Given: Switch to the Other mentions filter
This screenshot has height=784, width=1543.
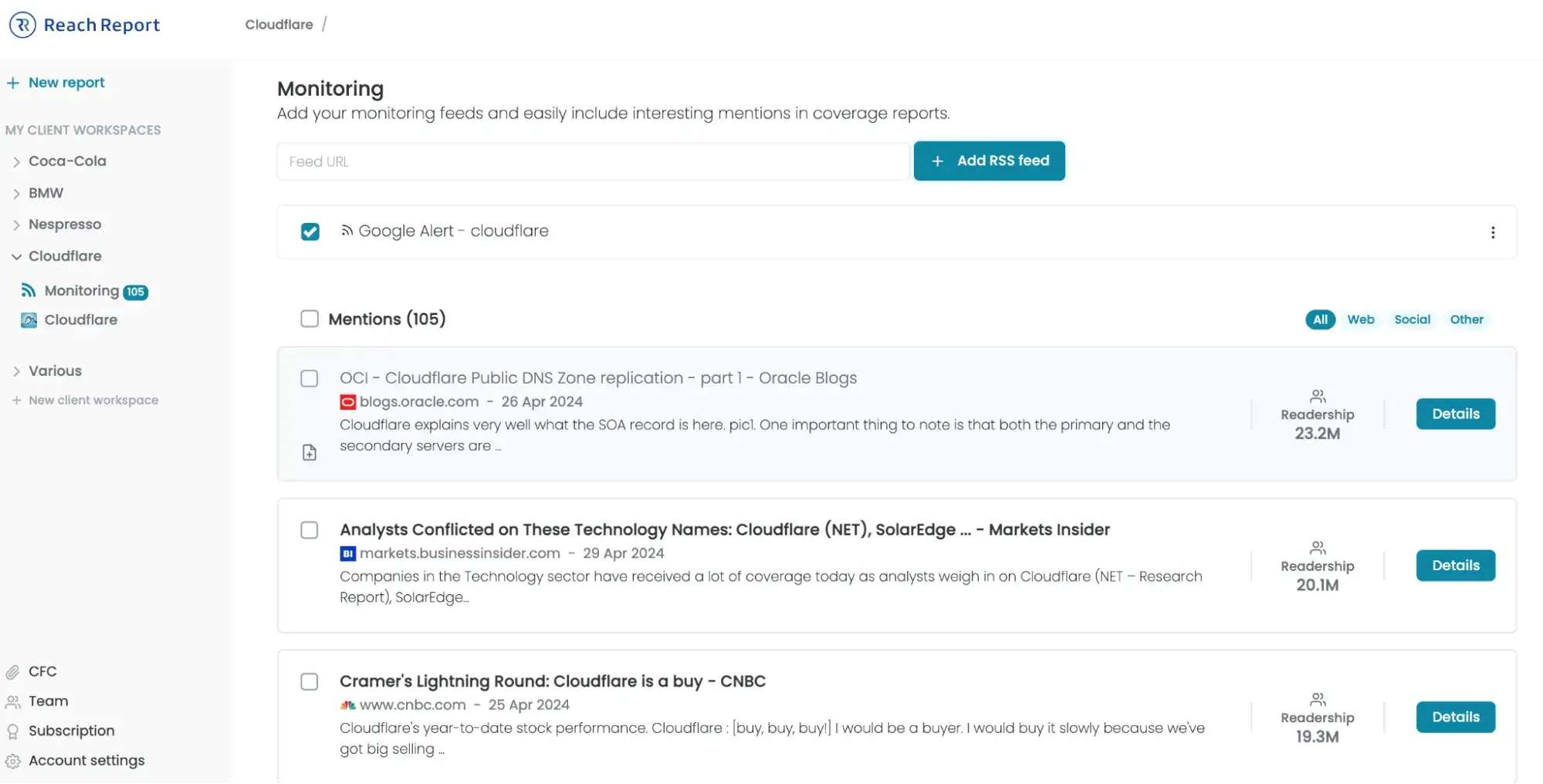Looking at the screenshot, I should (1467, 319).
